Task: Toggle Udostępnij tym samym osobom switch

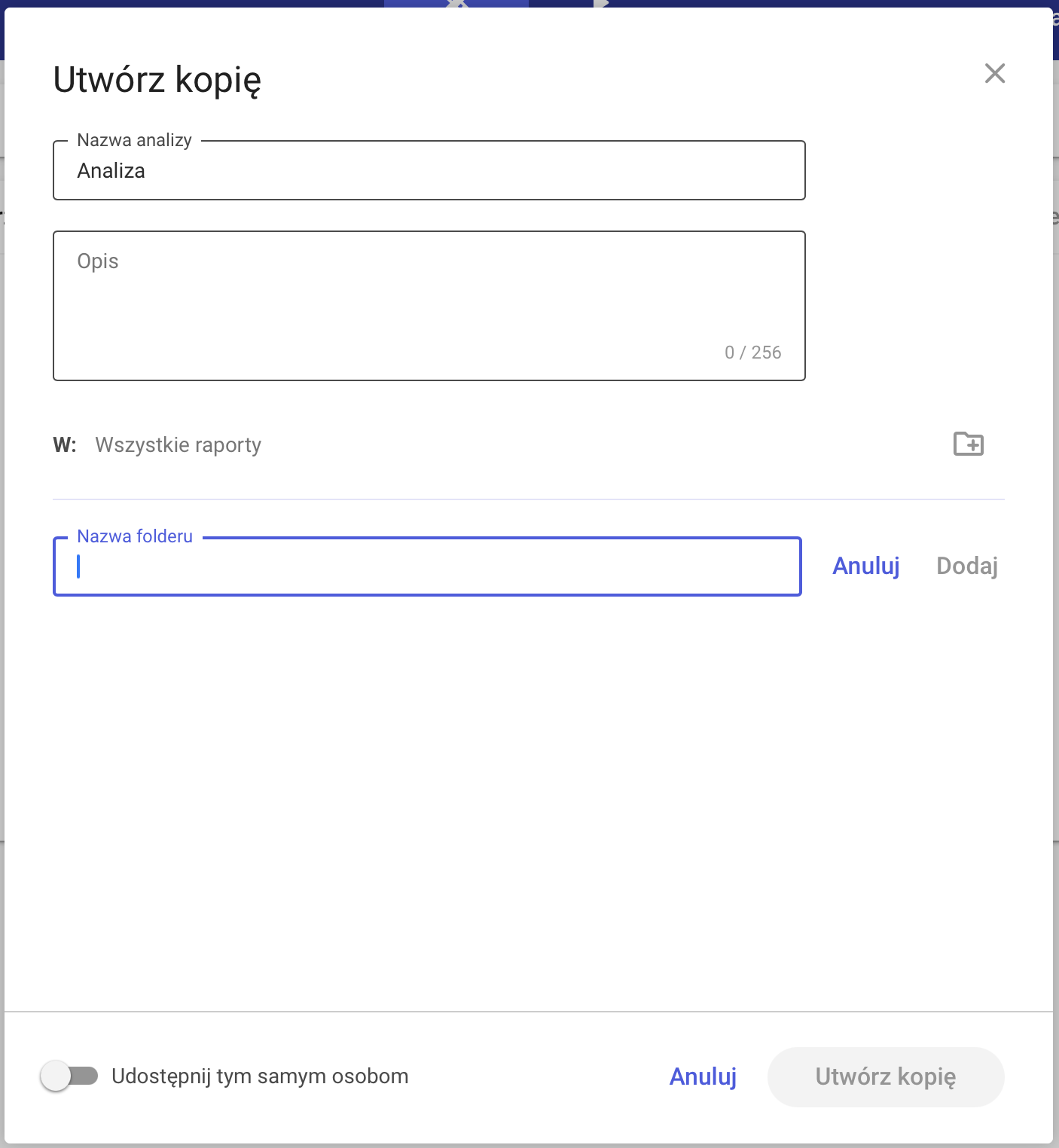Action: 69,1076
